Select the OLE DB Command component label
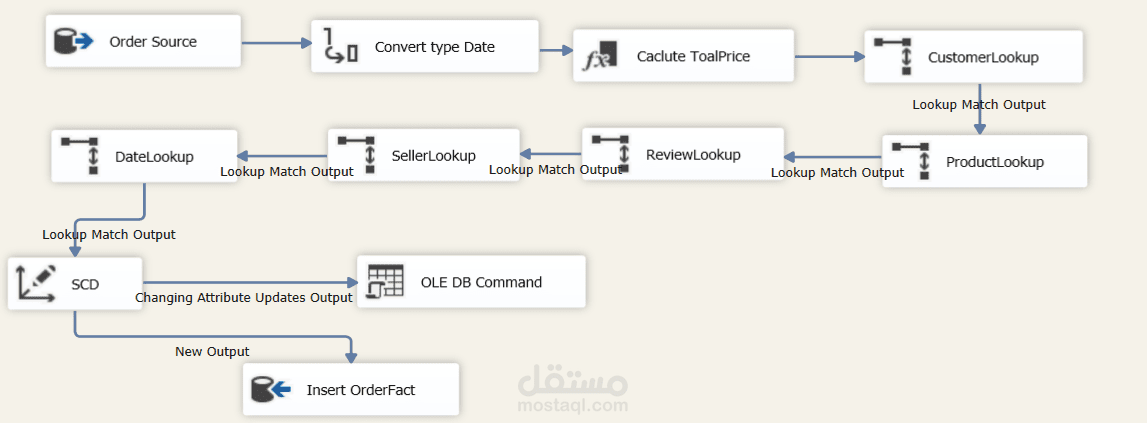Viewport: 1147px width, 423px height. (480, 282)
